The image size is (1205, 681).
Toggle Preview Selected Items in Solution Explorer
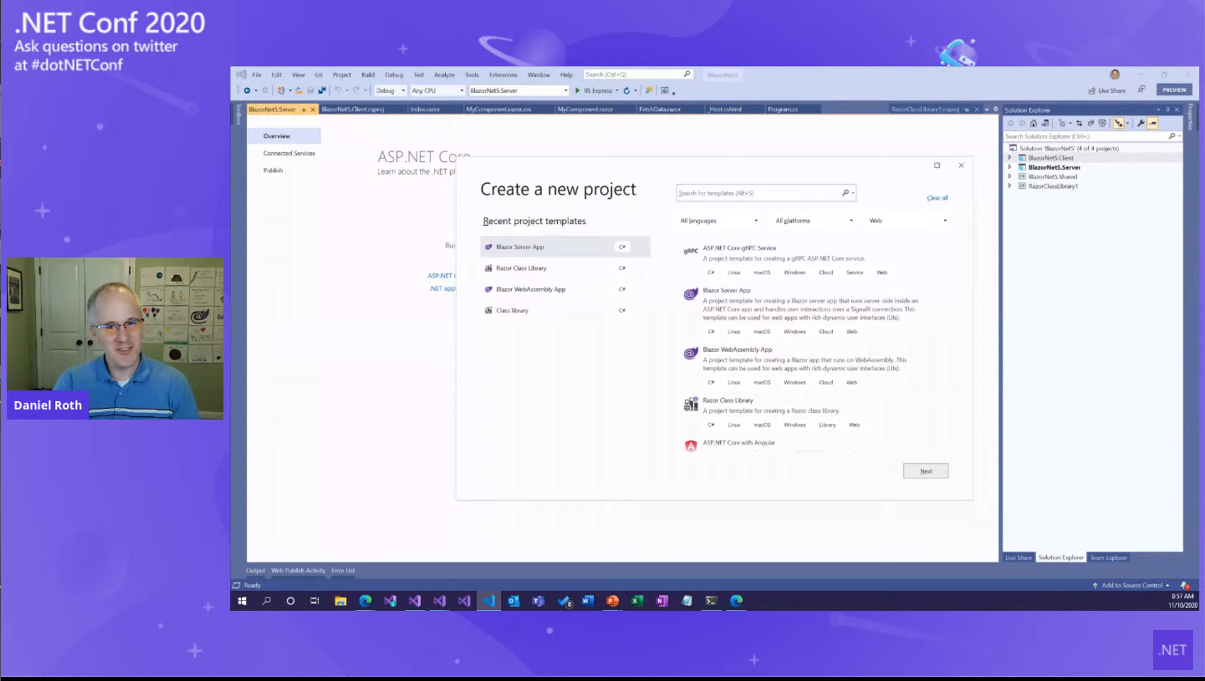pos(1152,123)
